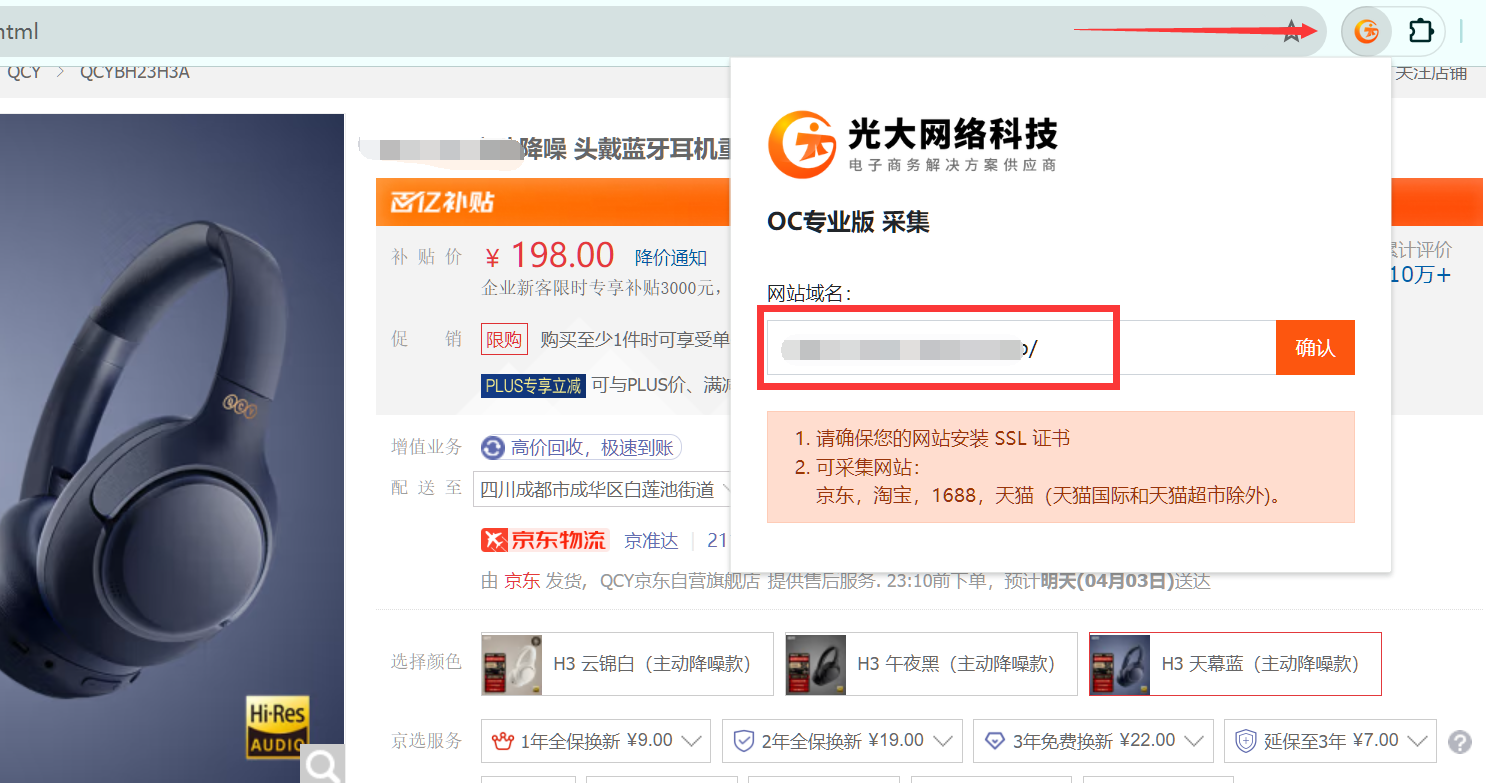Bookmark this page with the star icon
1486x783 pixels.
pyautogui.click(x=1293, y=32)
